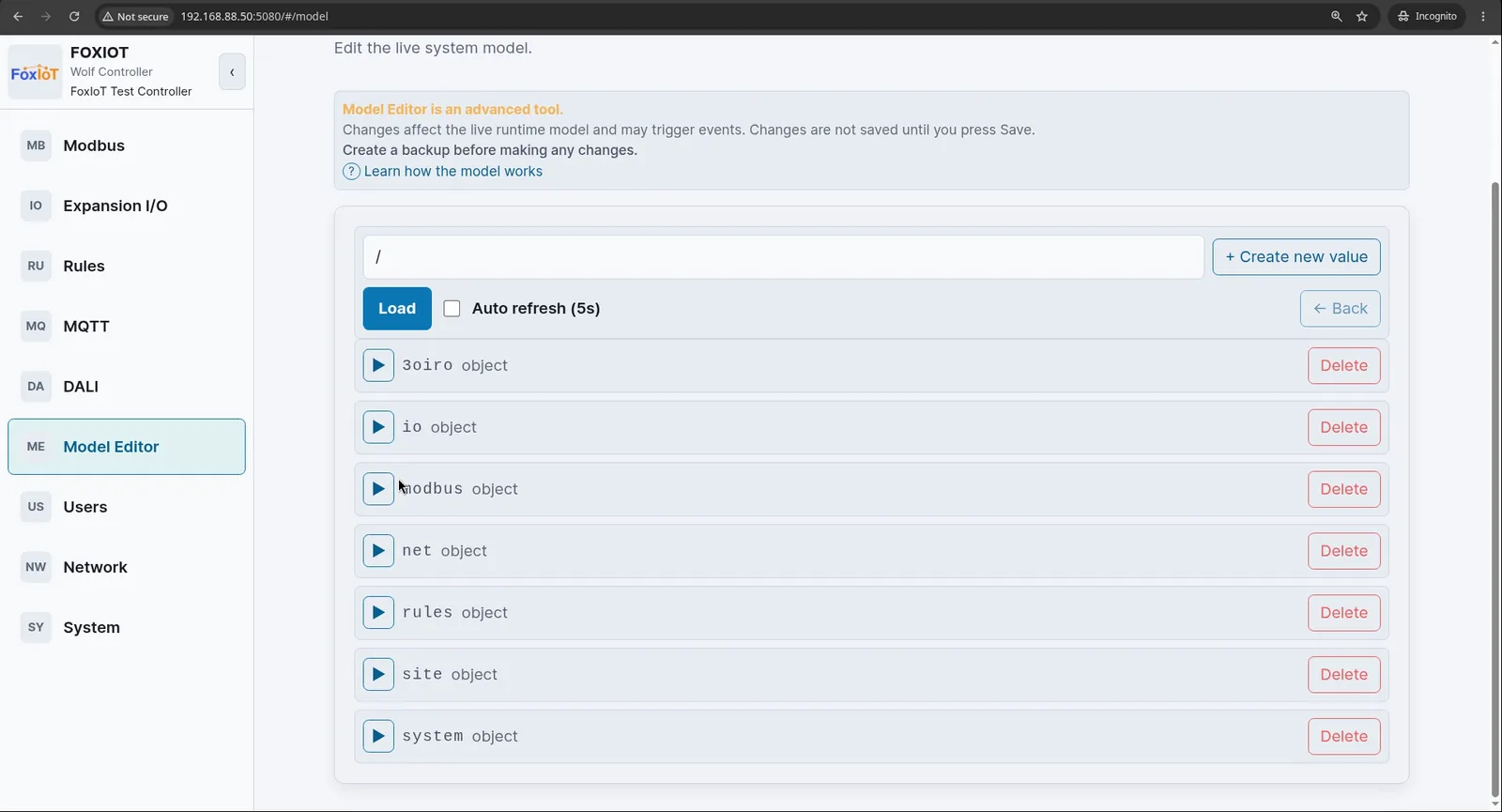The height and width of the screenshot is (812, 1502).
Task: Click the browser forward arrow
Action: click(46, 16)
